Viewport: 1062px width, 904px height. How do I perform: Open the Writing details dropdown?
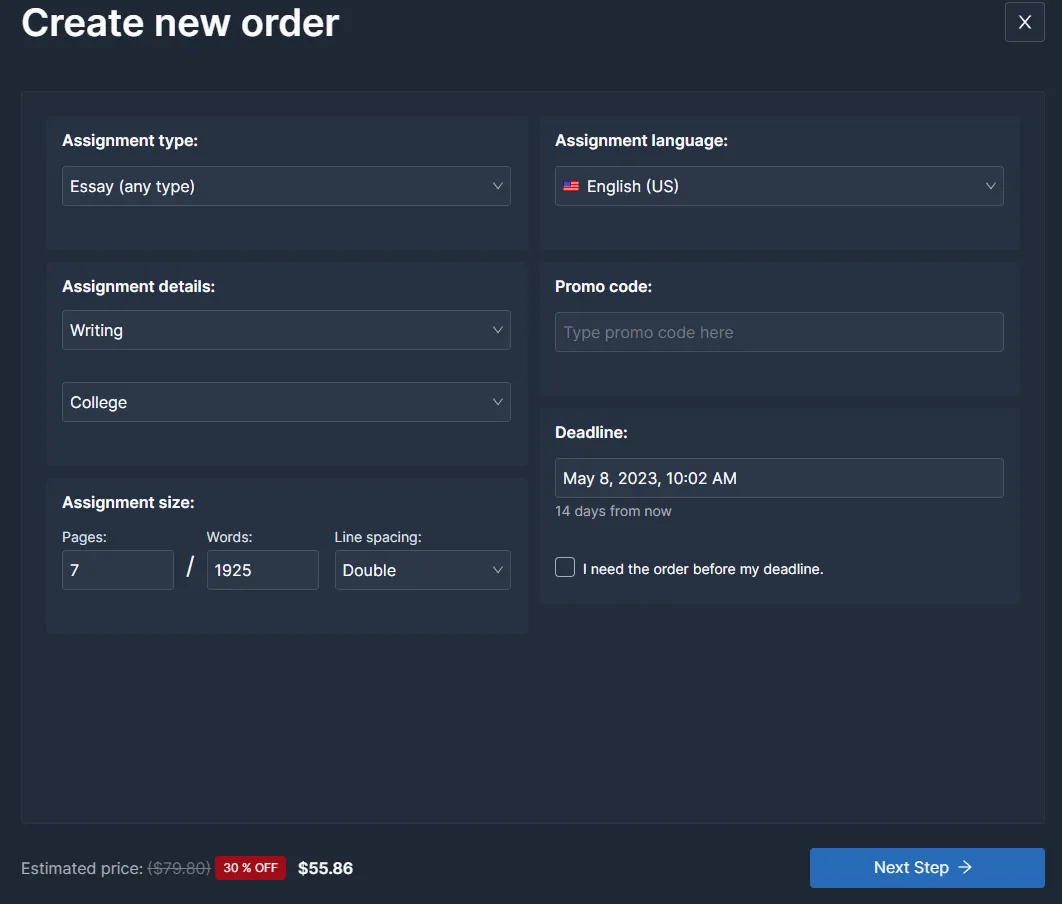pos(286,330)
